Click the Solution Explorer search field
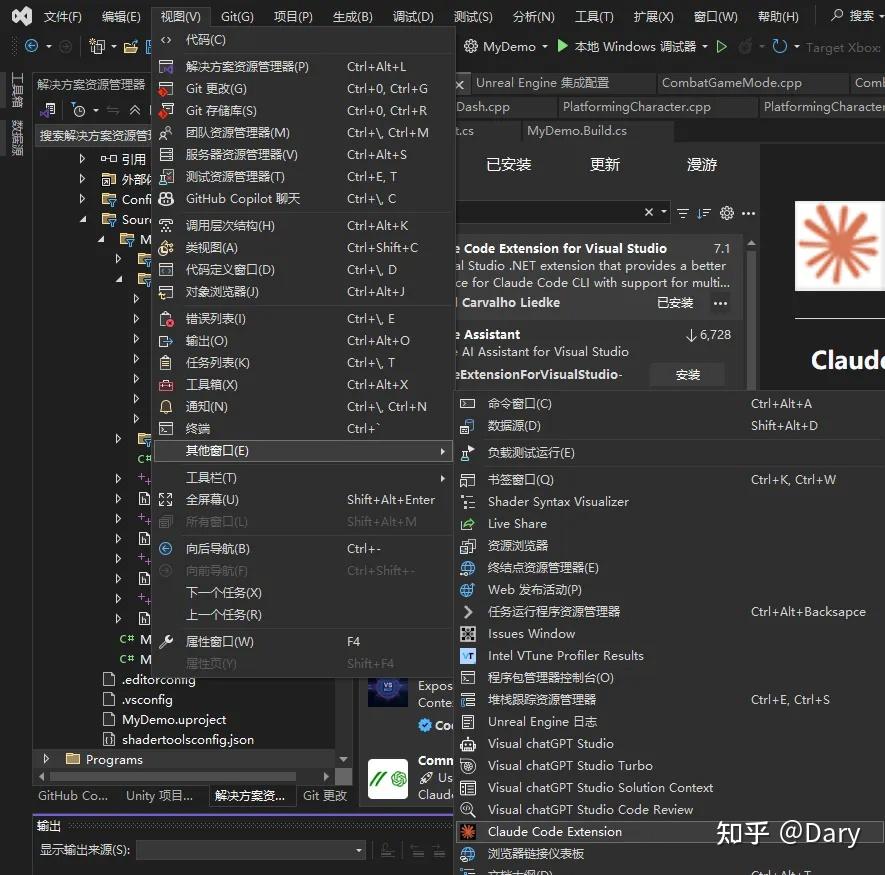This screenshot has width=885, height=875. click(94, 135)
